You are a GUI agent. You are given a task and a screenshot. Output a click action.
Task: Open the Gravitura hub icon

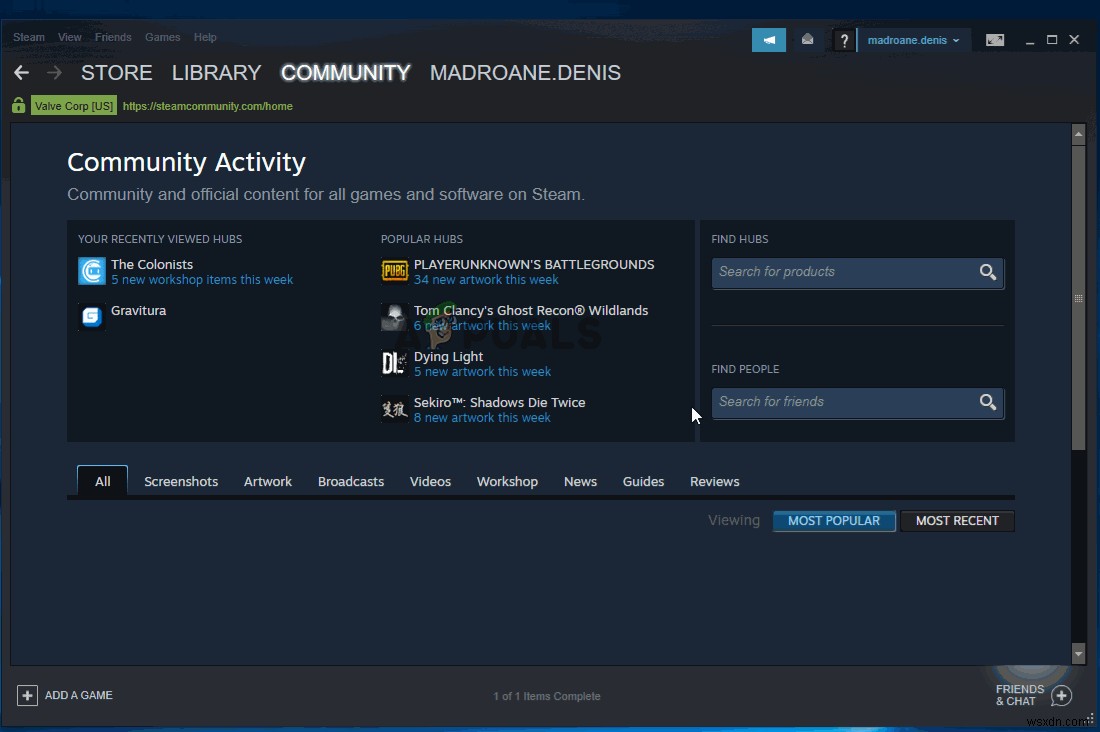point(92,317)
